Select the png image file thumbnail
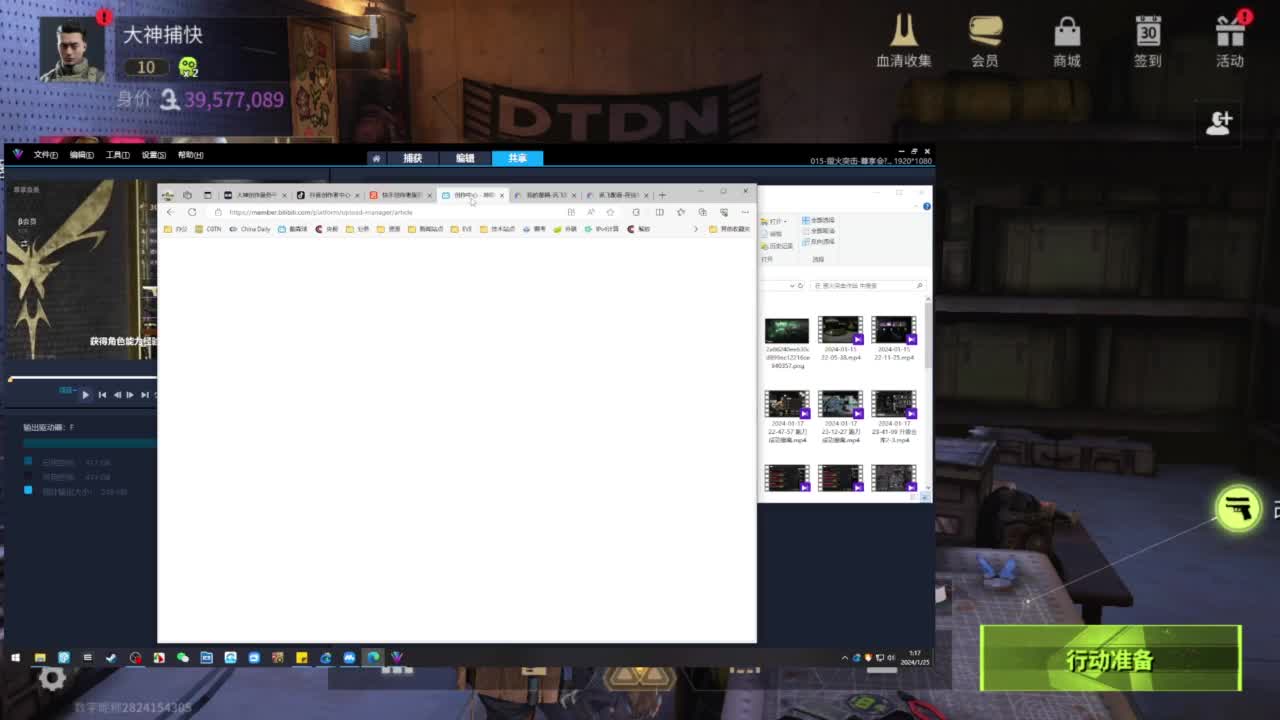 (787, 330)
